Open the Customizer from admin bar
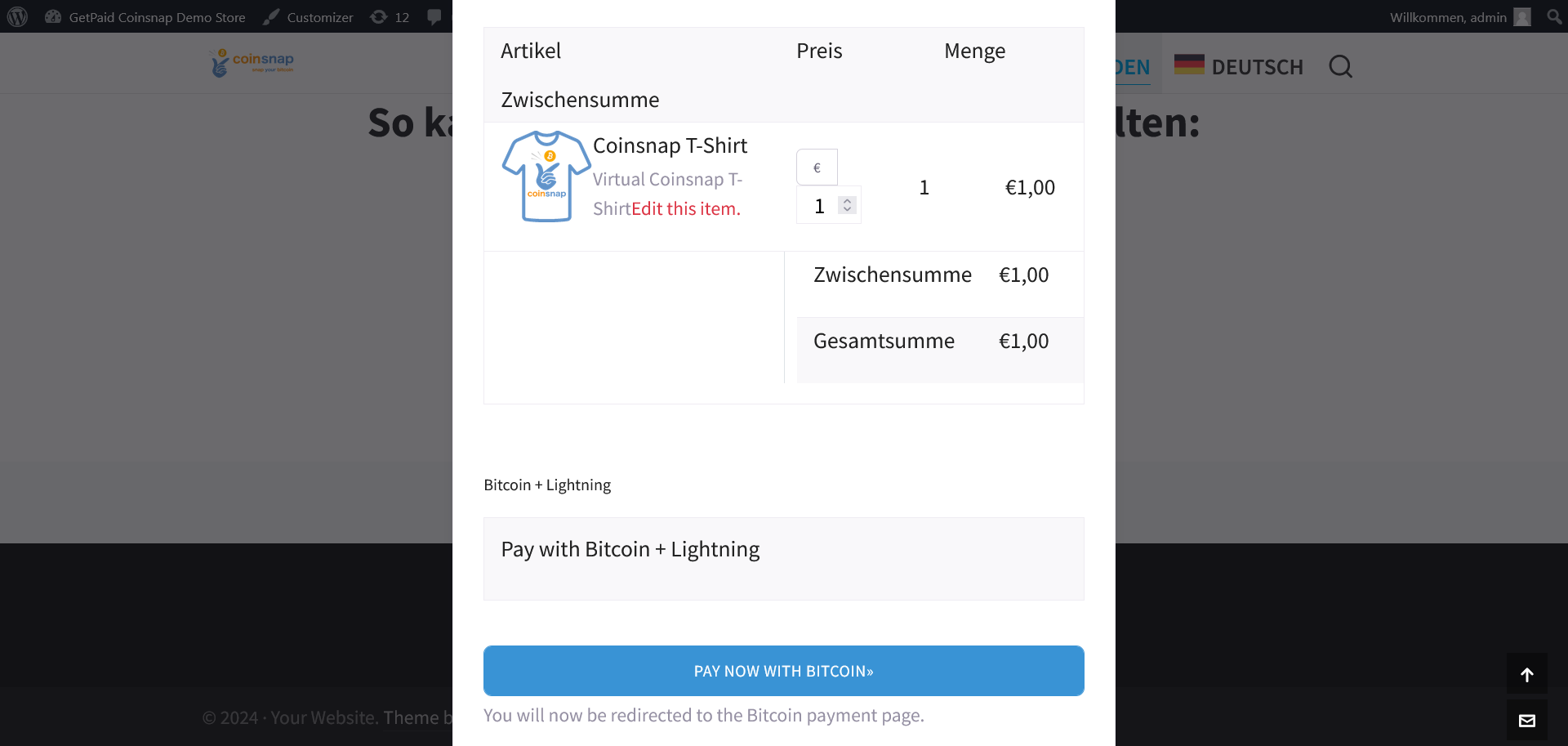 click(x=309, y=17)
